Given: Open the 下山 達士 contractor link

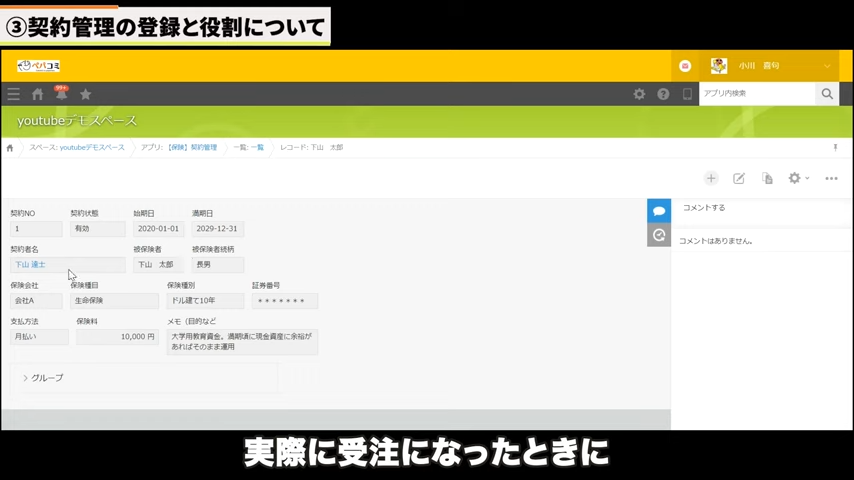Looking at the screenshot, I should tap(30, 265).
